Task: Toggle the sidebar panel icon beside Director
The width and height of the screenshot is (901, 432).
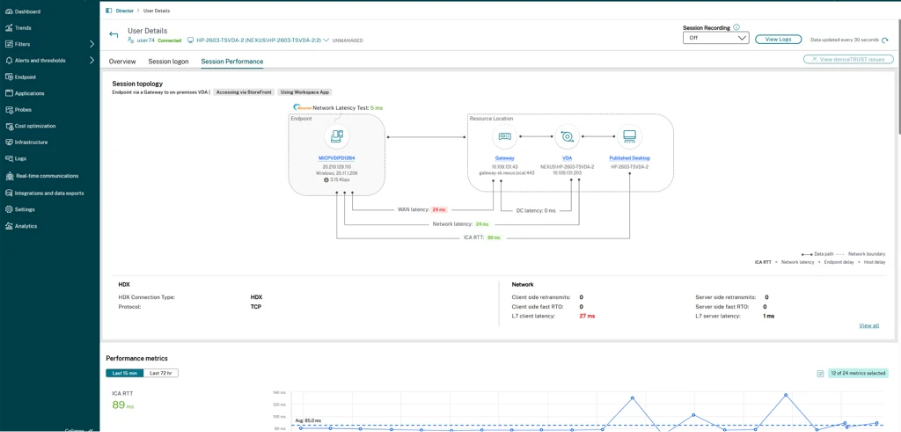Action: pos(109,10)
